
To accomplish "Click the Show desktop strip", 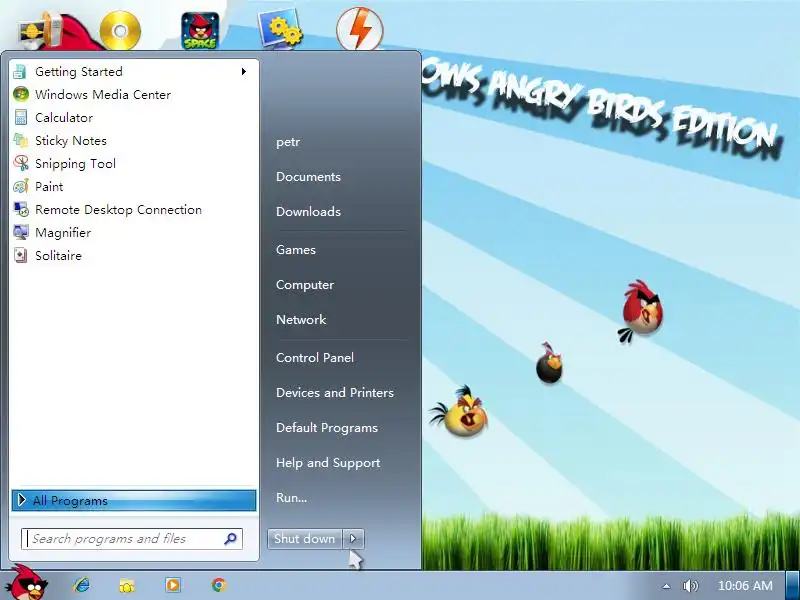I will point(792,585).
